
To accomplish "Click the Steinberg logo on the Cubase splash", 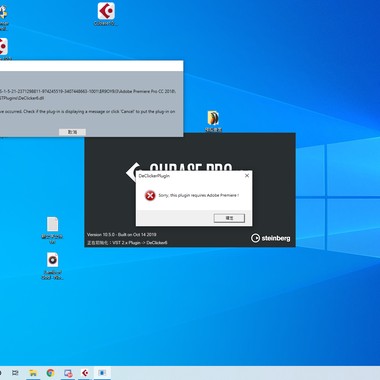I will tap(270, 238).
